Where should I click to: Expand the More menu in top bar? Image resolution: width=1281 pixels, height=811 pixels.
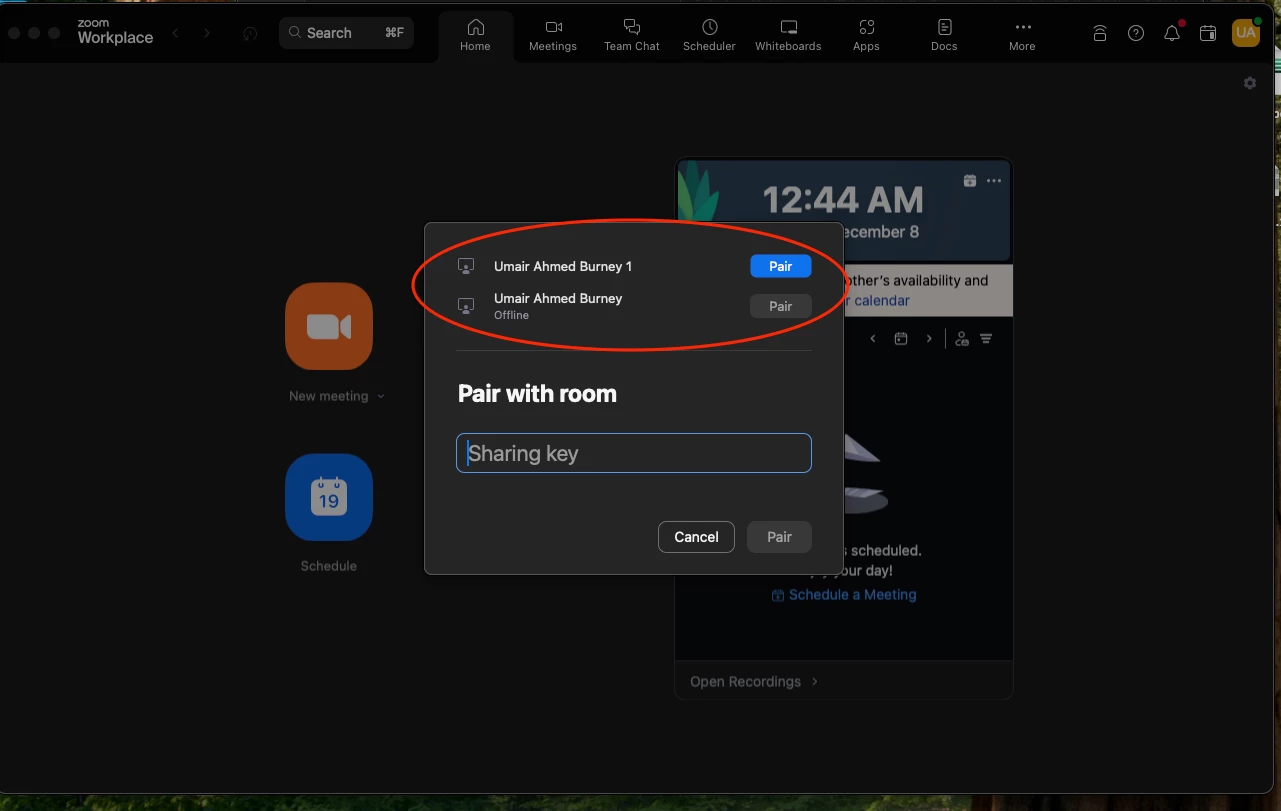tap(1022, 35)
